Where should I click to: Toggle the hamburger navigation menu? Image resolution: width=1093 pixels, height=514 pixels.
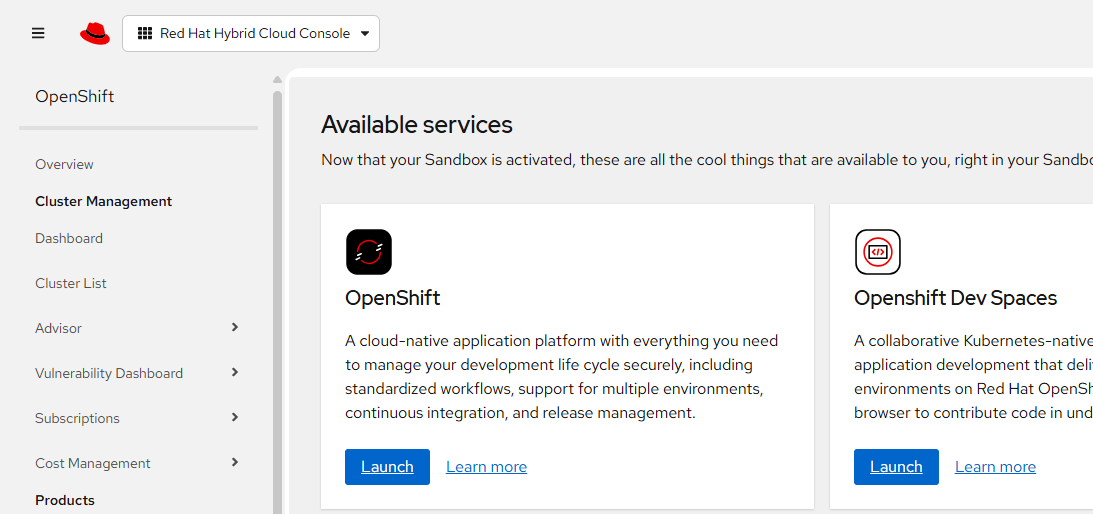click(38, 33)
